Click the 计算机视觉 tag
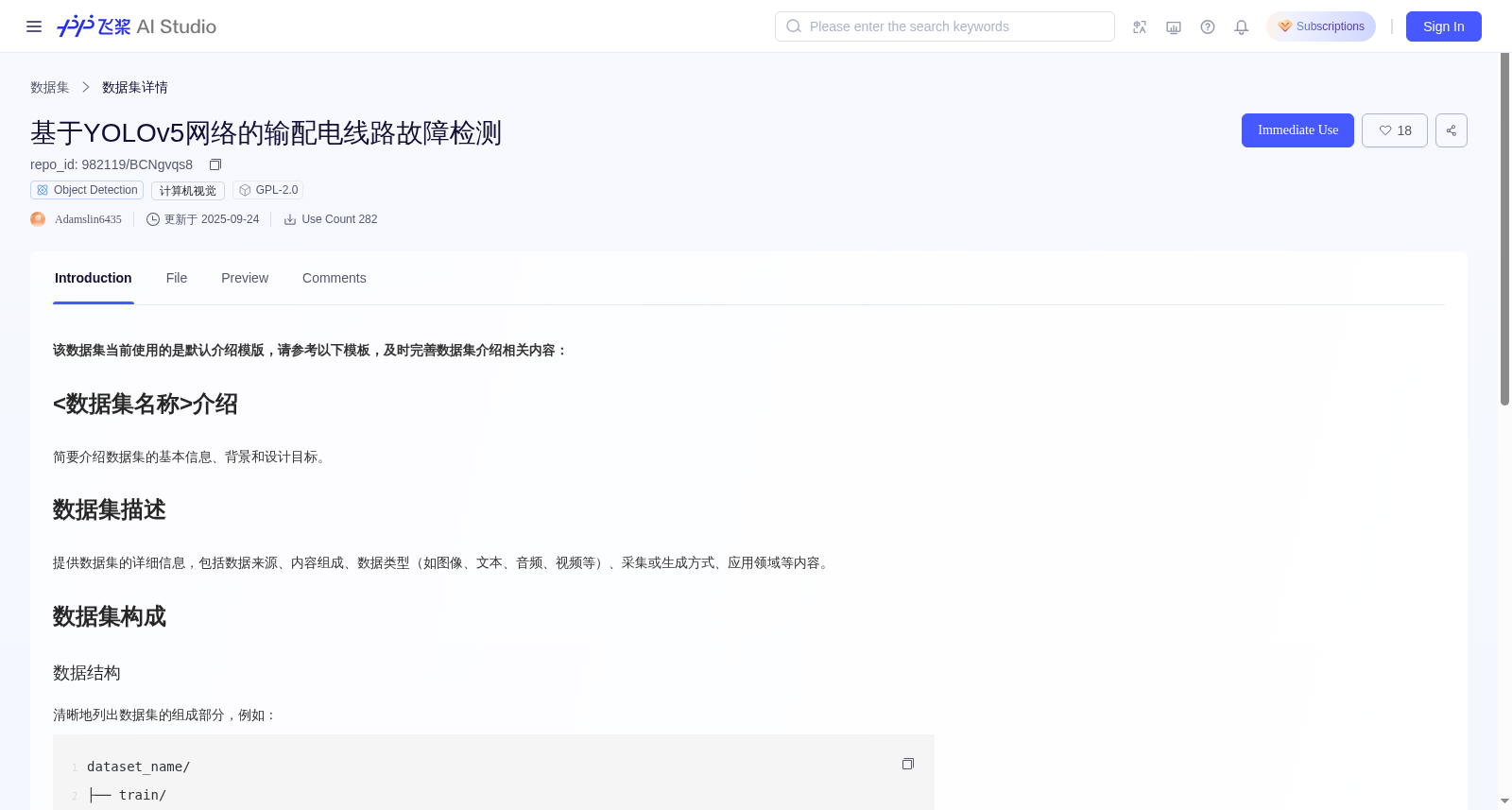Viewport: 1512px width, 810px height. click(x=188, y=191)
